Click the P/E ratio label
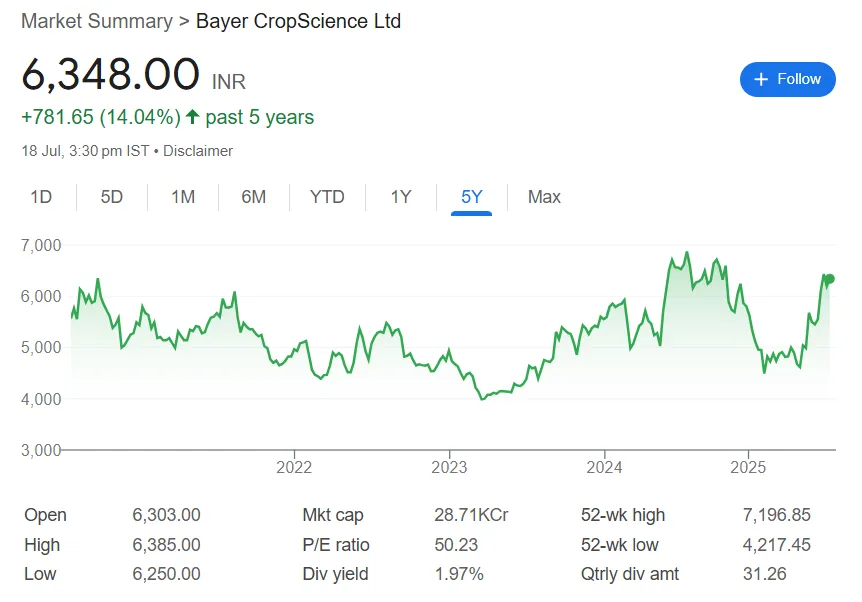This screenshot has height=602, width=862. coord(336,545)
